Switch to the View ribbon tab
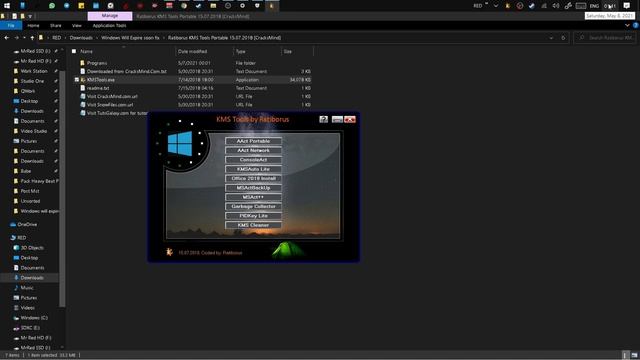 (77, 25)
